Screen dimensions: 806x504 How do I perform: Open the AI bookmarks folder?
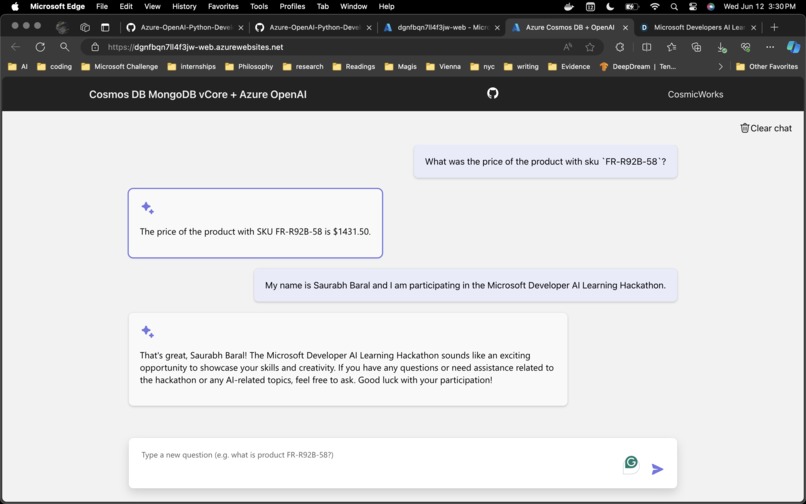pos(18,66)
